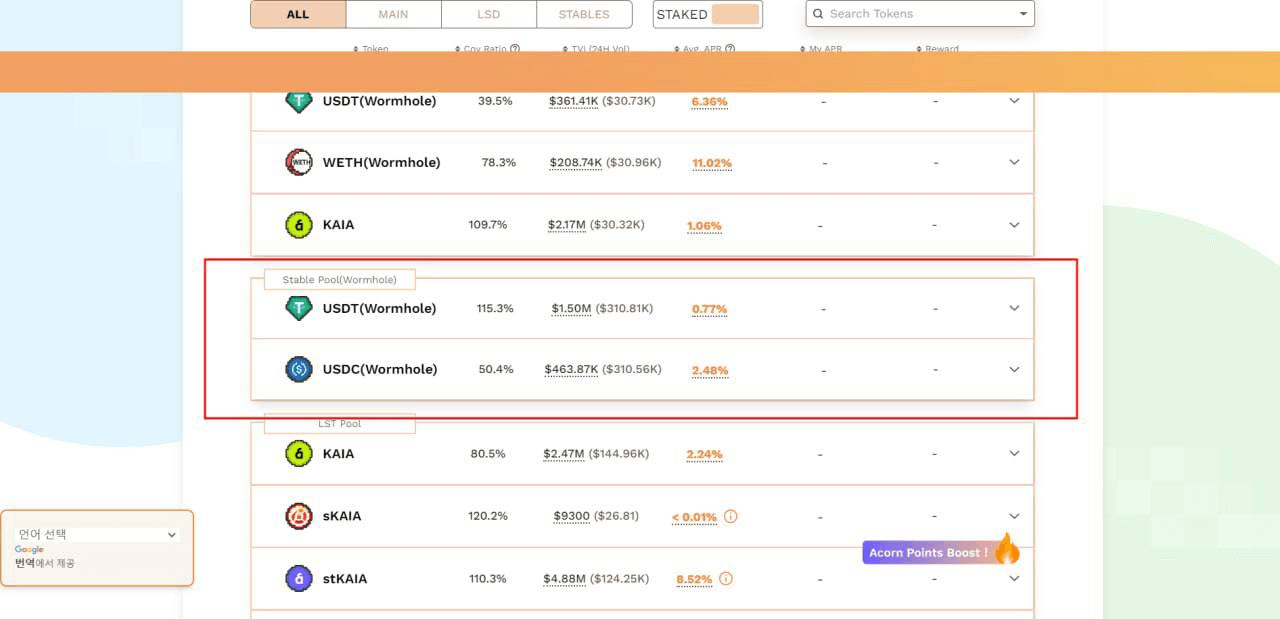
Task: Click the info icon next to stKAIA 8.52% APR
Action: point(726,578)
